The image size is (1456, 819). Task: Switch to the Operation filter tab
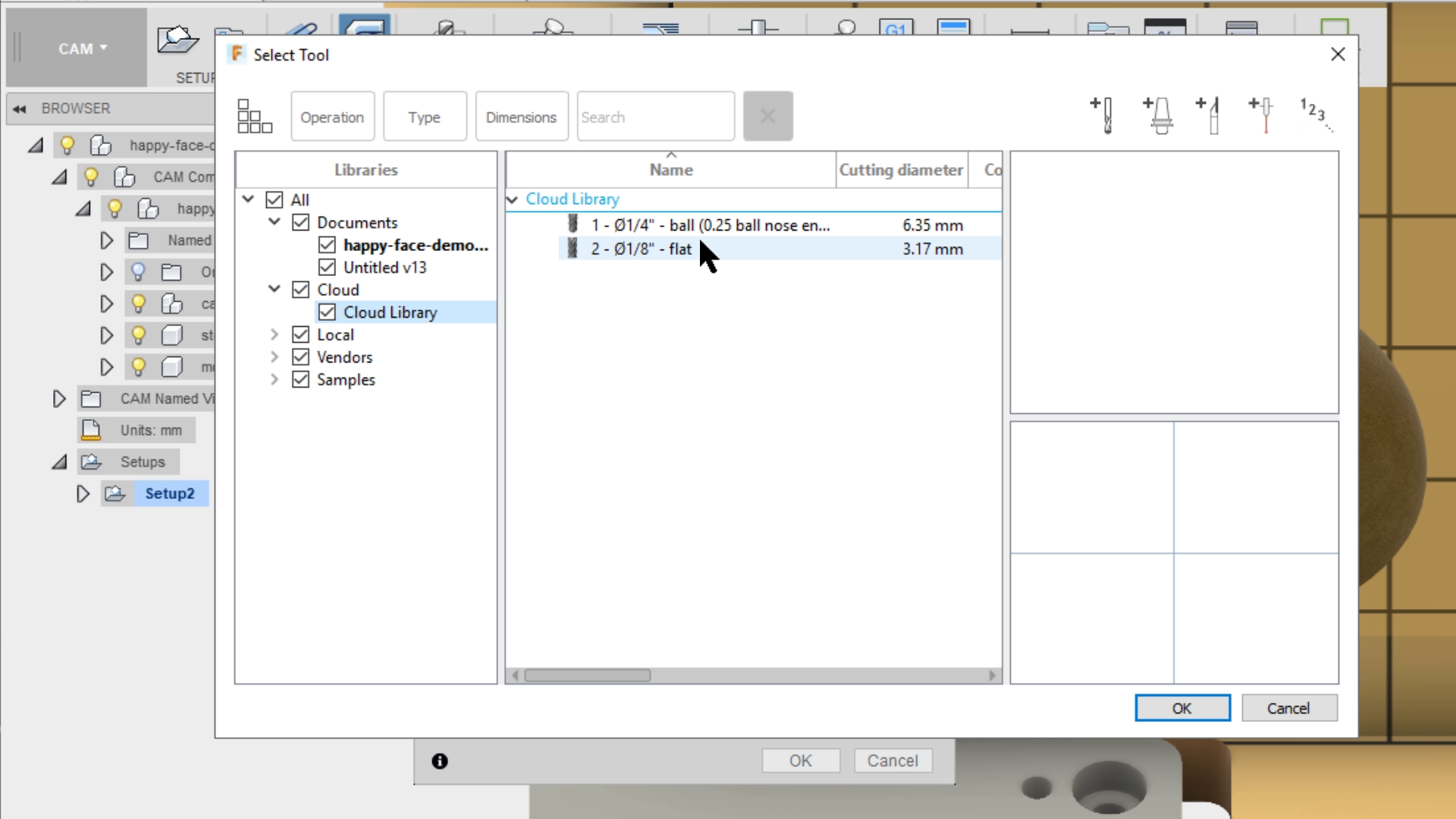coord(332,117)
